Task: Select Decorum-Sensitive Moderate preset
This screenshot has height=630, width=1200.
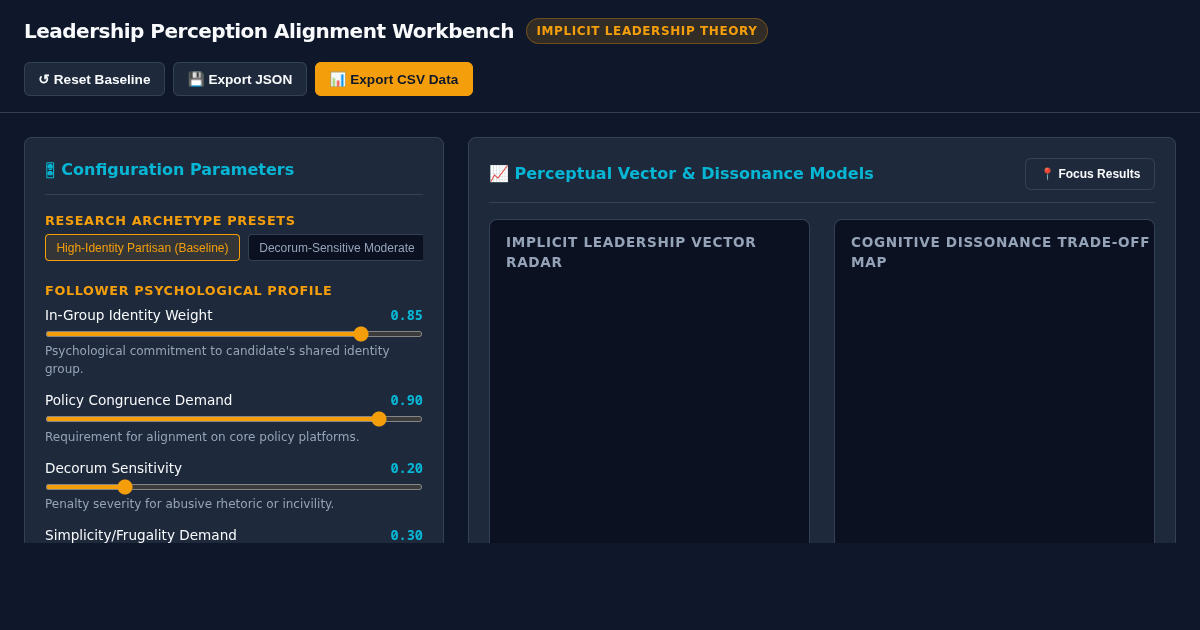Action: coord(336,248)
